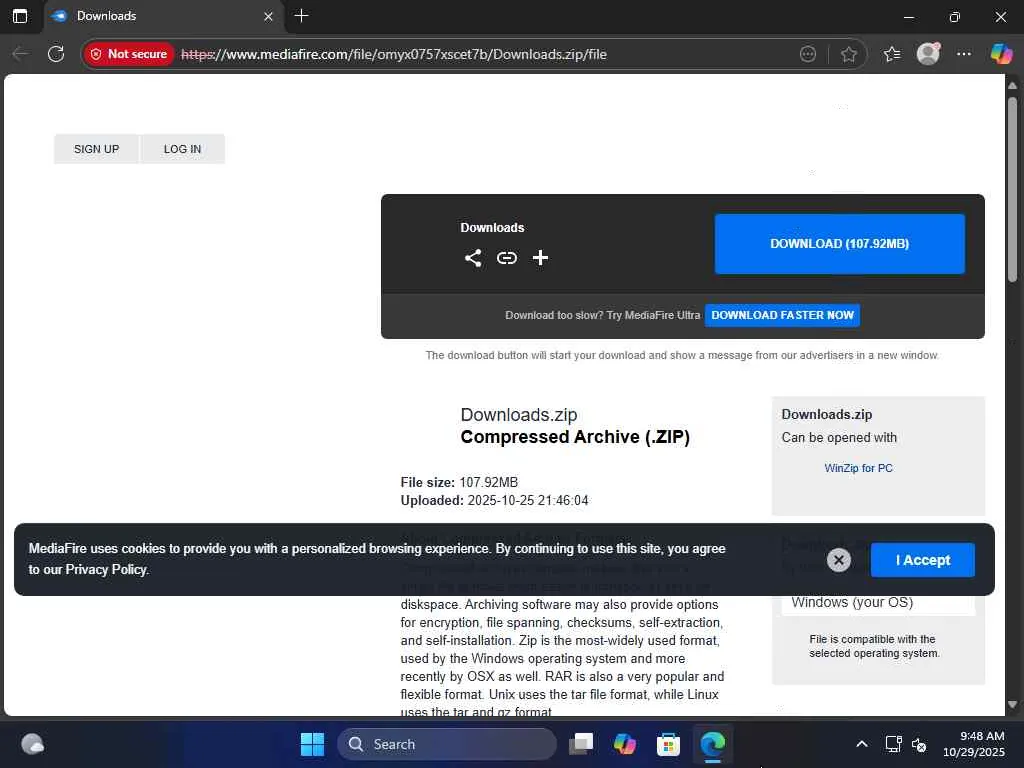Screen dimensions: 1024x768
Task: Click the SIGN UP button
Action: click(97, 149)
